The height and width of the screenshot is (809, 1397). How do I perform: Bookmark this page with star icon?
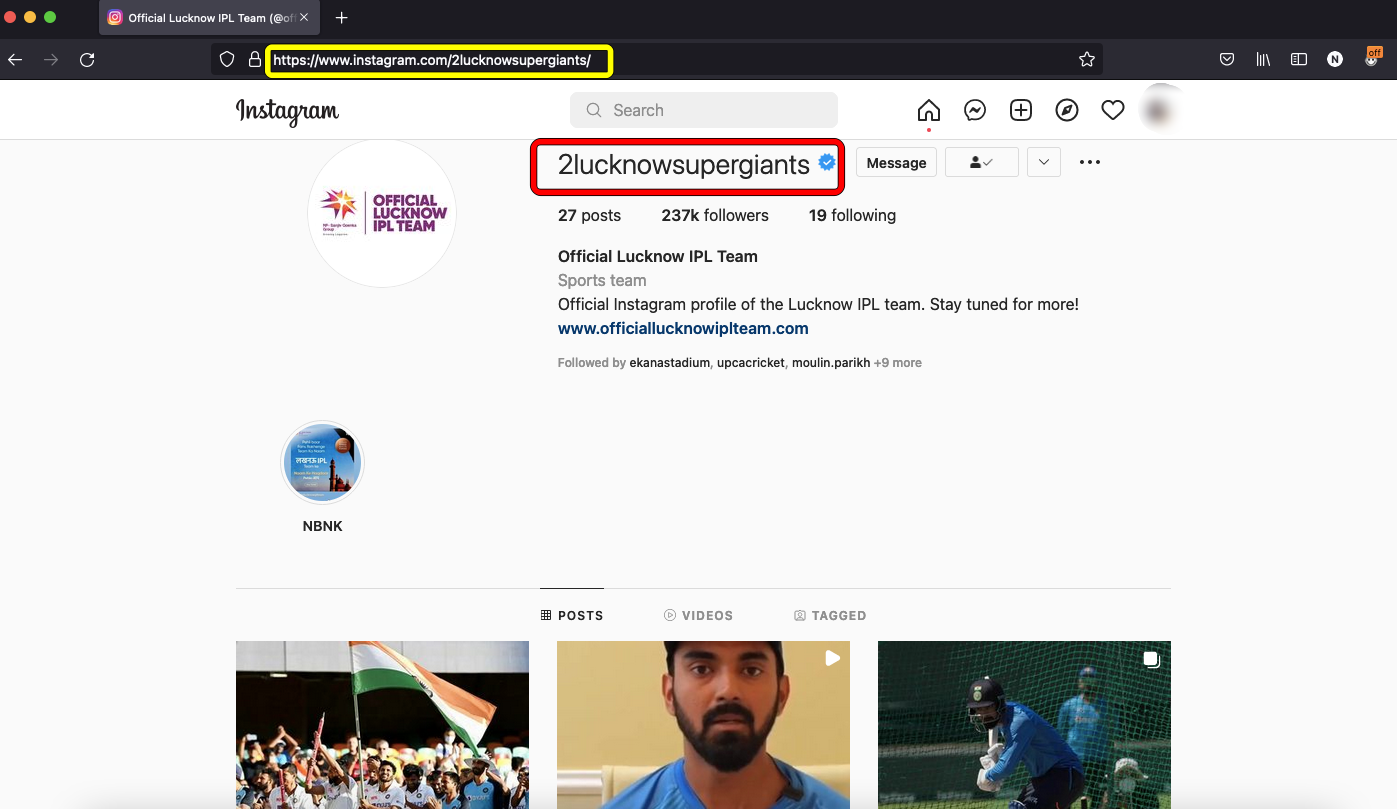pos(1087,60)
